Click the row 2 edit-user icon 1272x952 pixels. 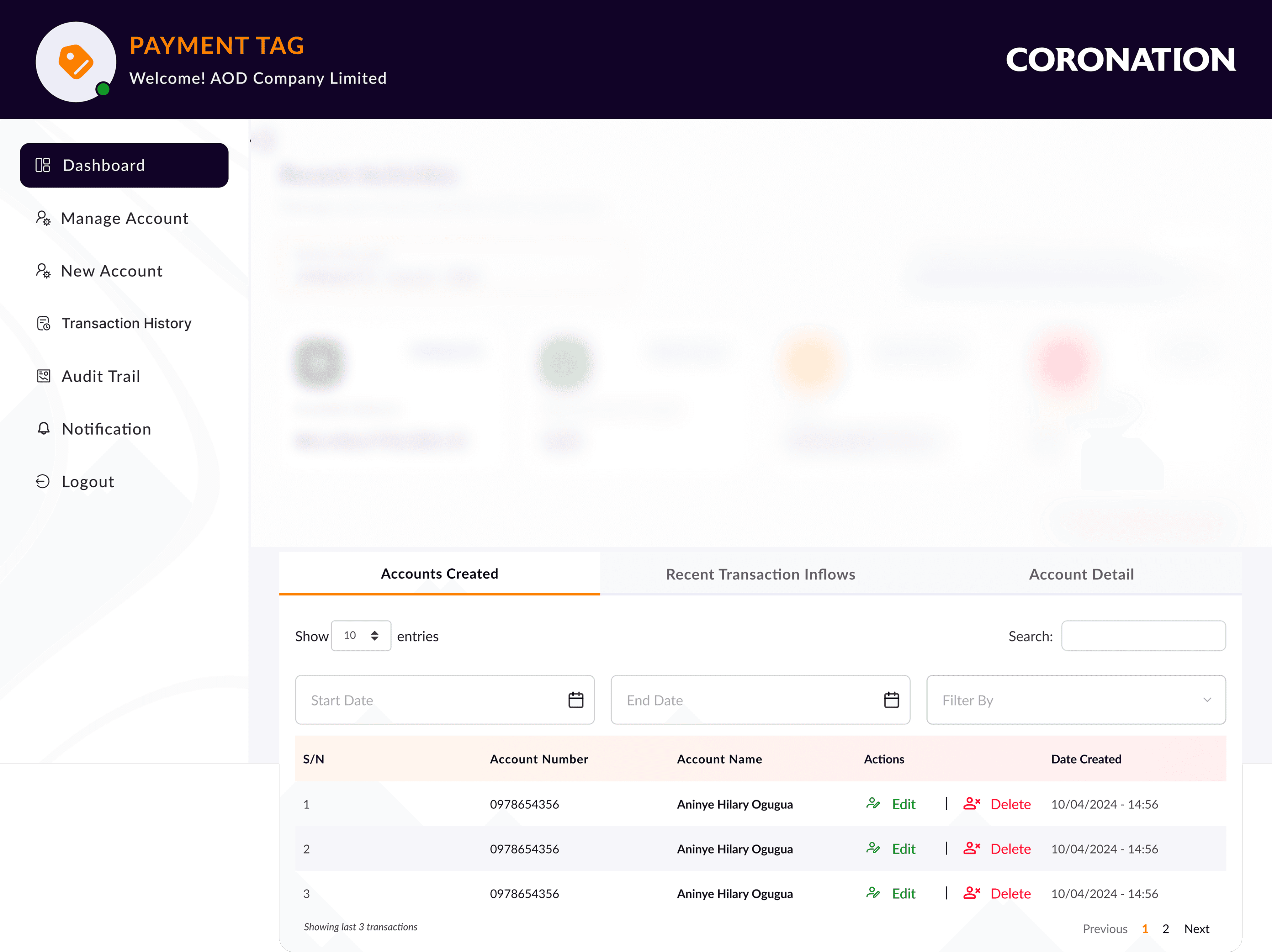tap(873, 848)
